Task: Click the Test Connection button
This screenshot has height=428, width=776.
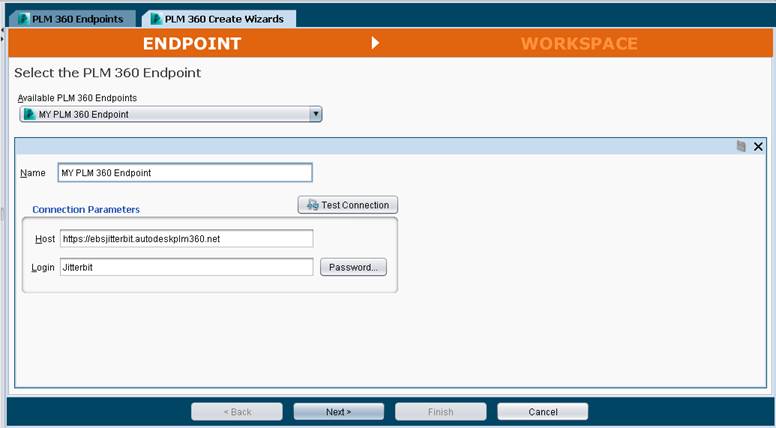Action: pos(348,205)
